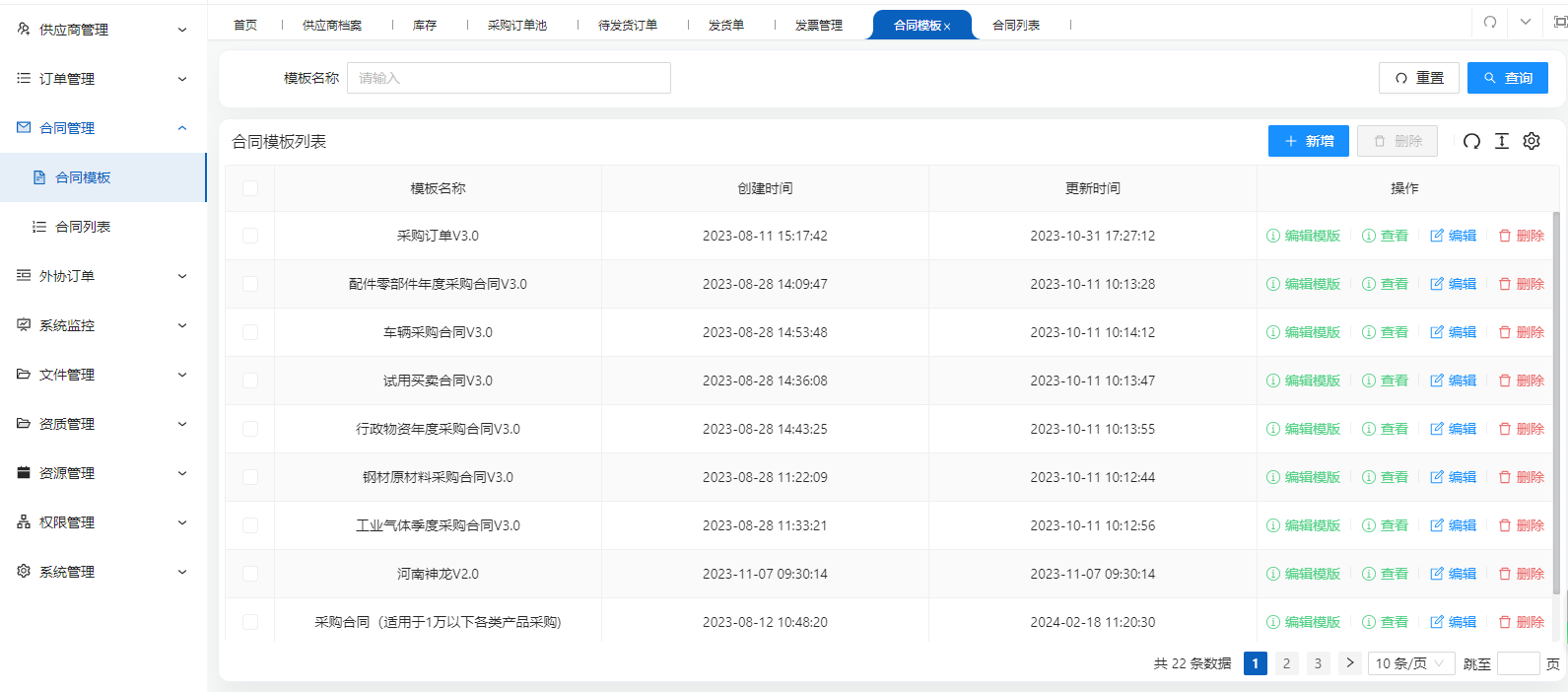Screen dimensions: 1568x692
Task: Expand 外协订单 menu chevron
Action: [182, 276]
